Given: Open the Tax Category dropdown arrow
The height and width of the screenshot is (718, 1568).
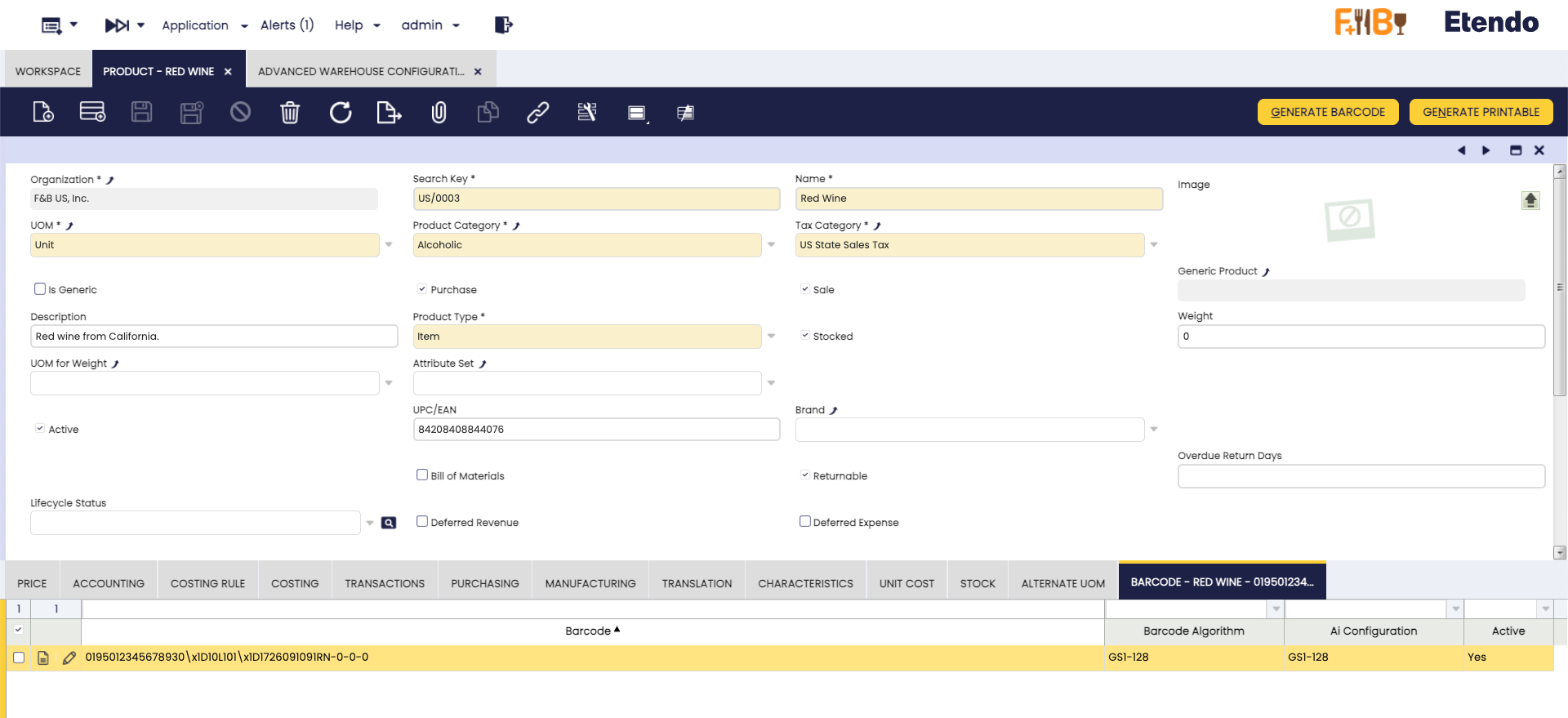Looking at the screenshot, I should tap(1154, 245).
